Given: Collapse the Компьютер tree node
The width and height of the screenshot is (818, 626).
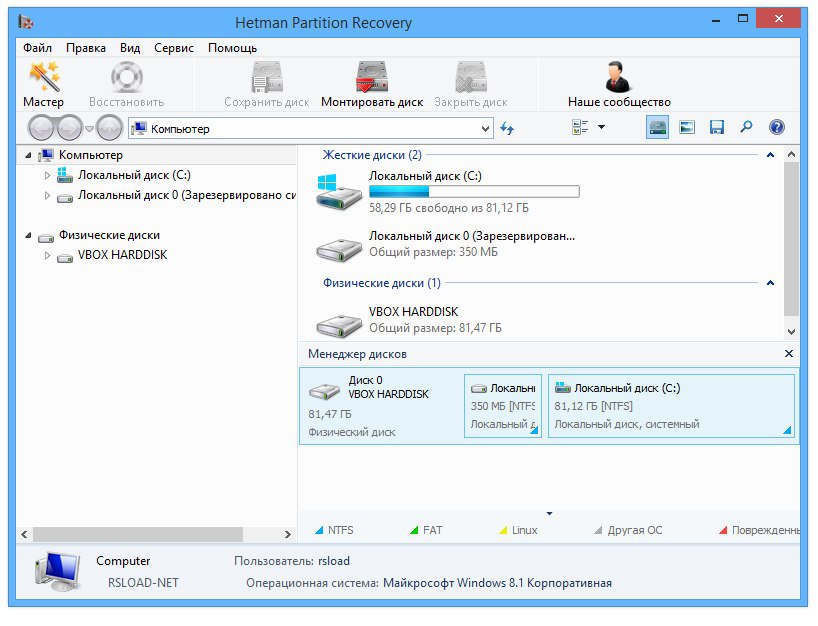Looking at the screenshot, I should pyautogui.click(x=28, y=155).
